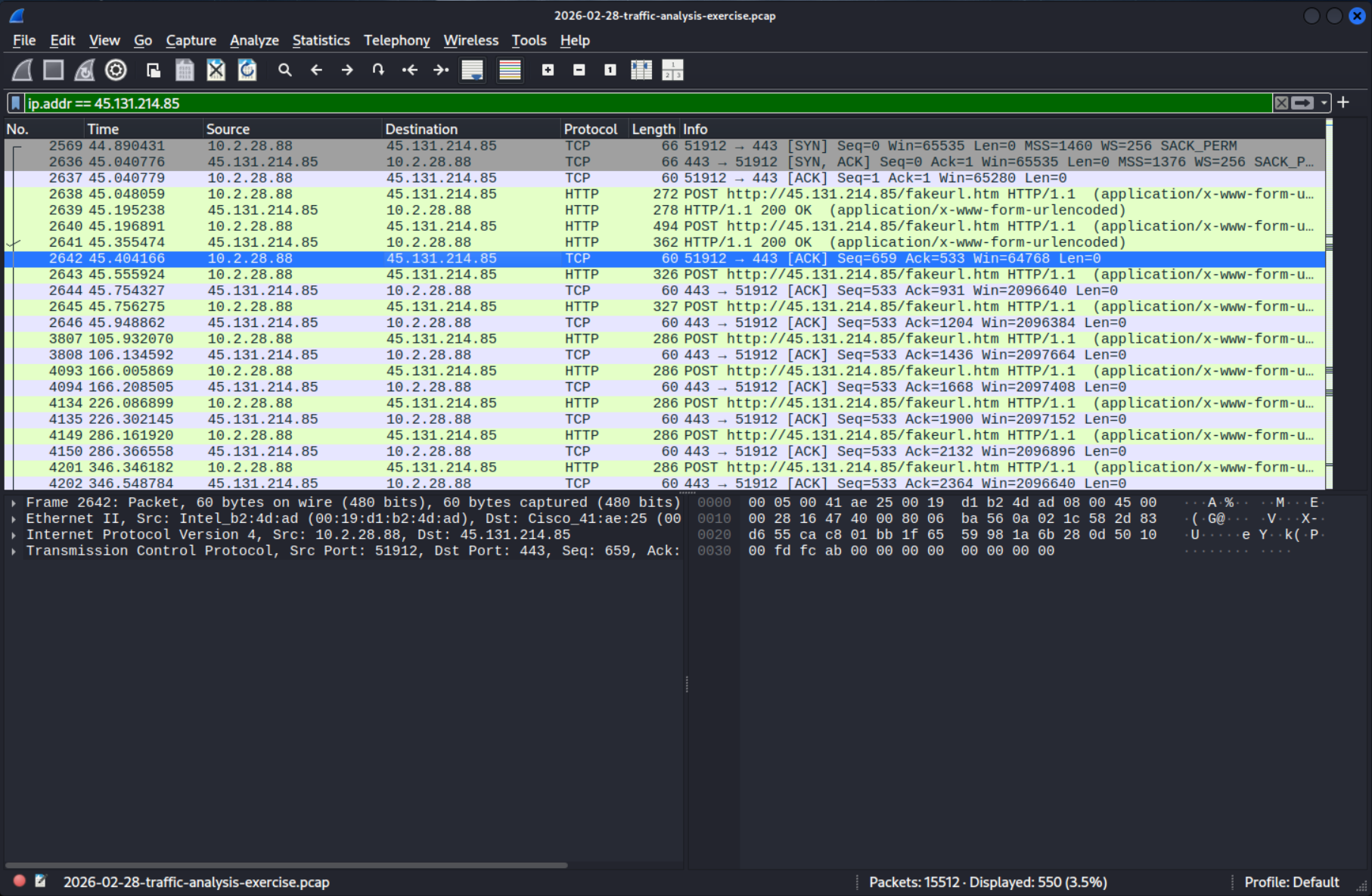Viewport: 1372px width, 896px height.
Task: Click the Packets: 15512 status text
Action: pos(988,882)
